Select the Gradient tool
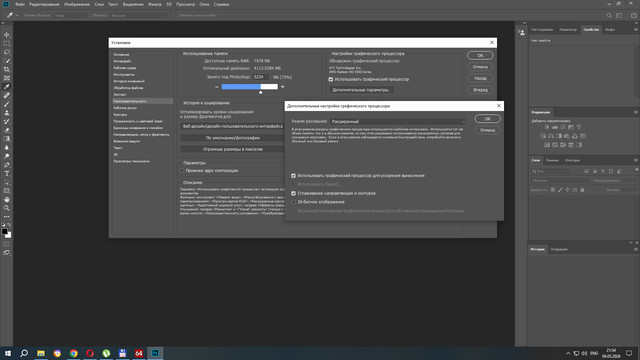Viewport: 640px width, 360px height. coord(7,139)
